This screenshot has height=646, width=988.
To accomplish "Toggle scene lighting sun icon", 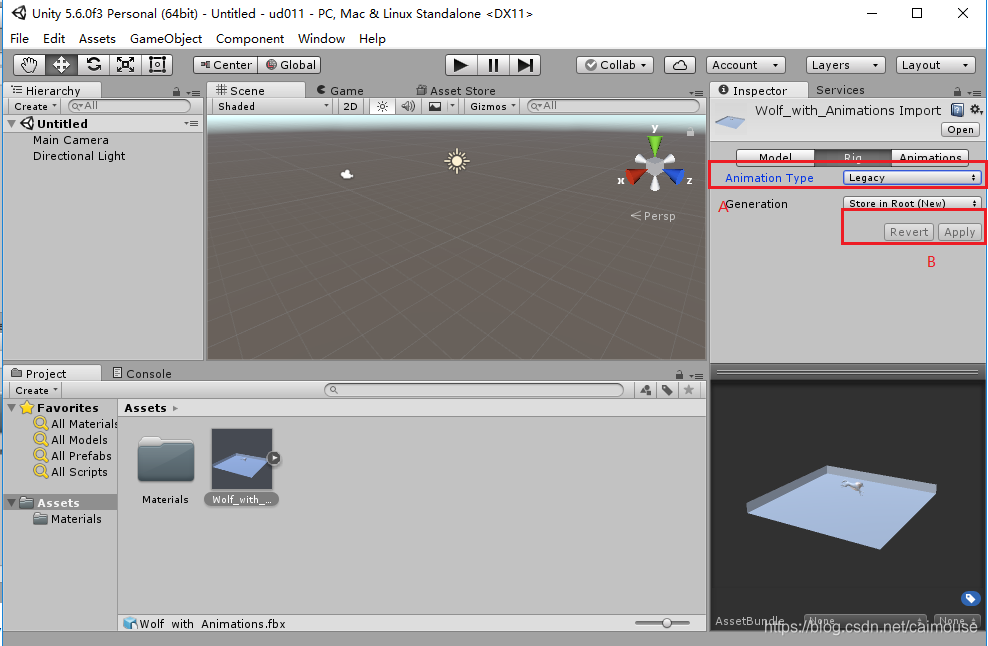I will coord(382,107).
